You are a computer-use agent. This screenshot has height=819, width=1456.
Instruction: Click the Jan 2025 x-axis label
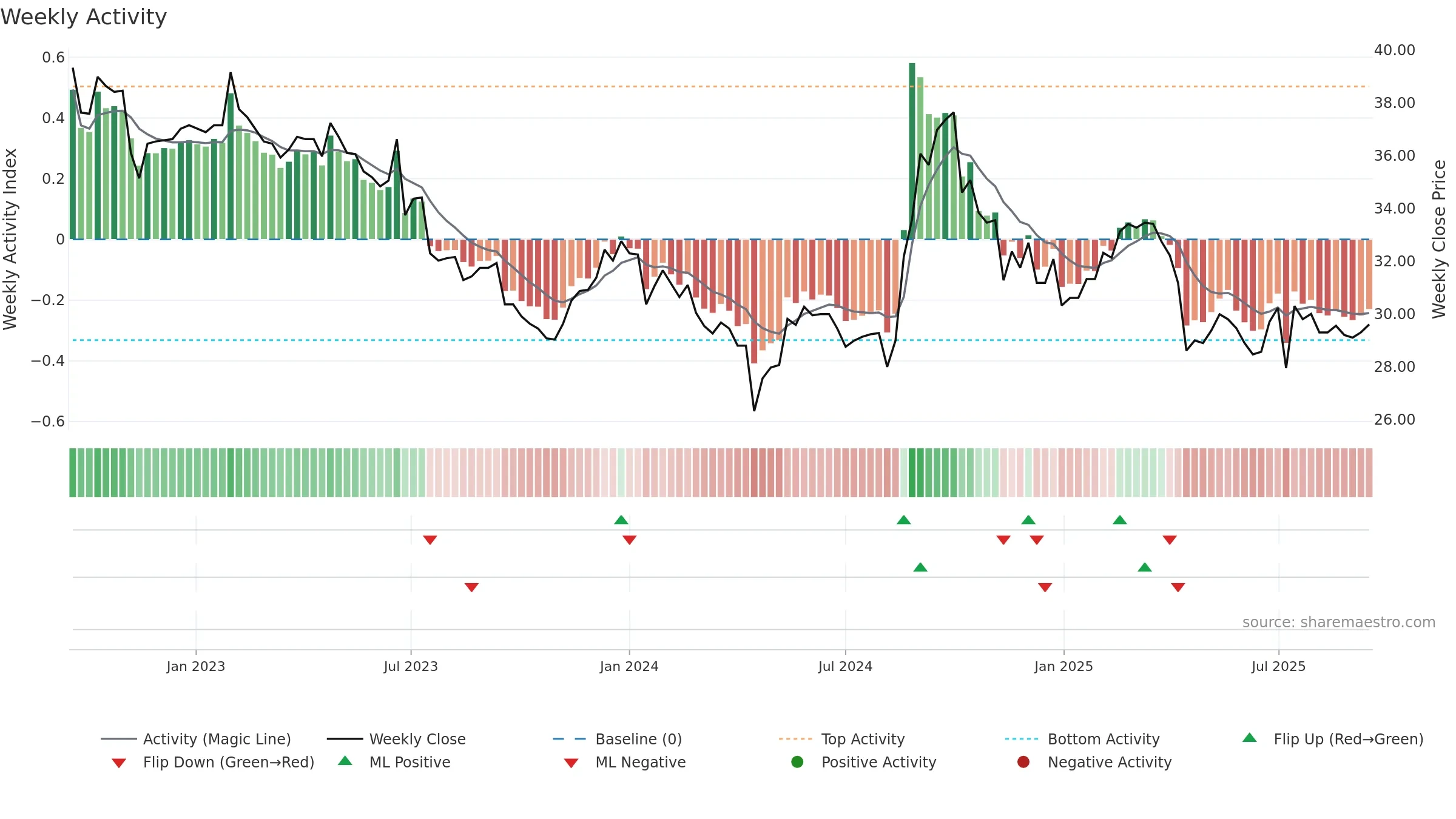pos(1063,667)
